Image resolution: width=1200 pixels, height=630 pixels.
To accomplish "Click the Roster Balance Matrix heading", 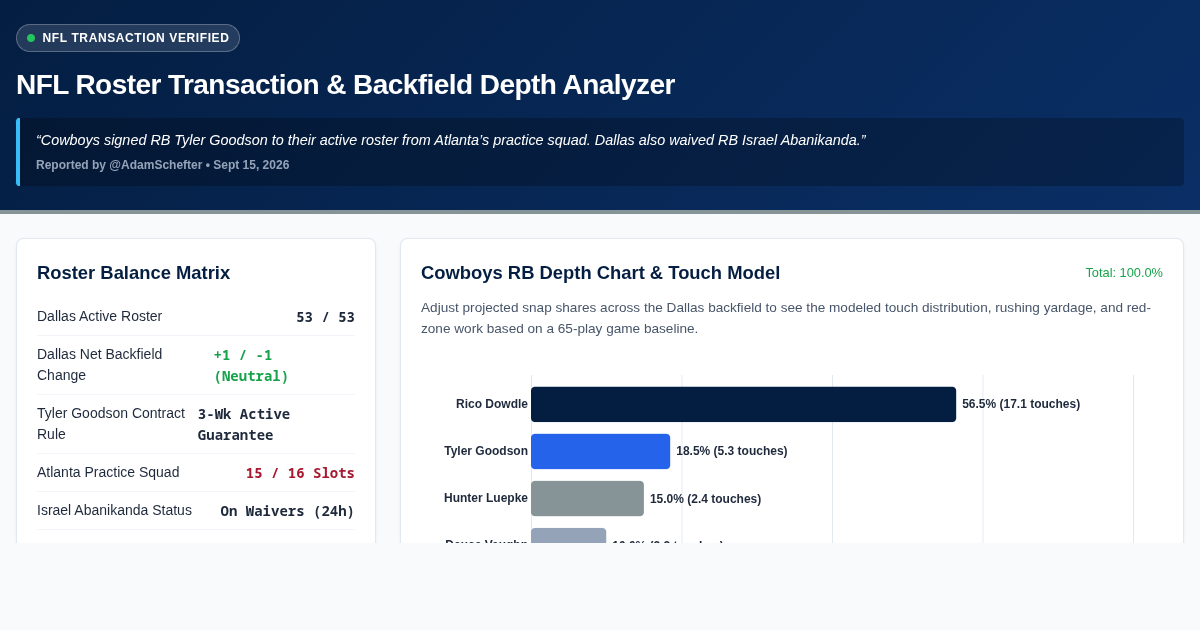I will pos(133,273).
